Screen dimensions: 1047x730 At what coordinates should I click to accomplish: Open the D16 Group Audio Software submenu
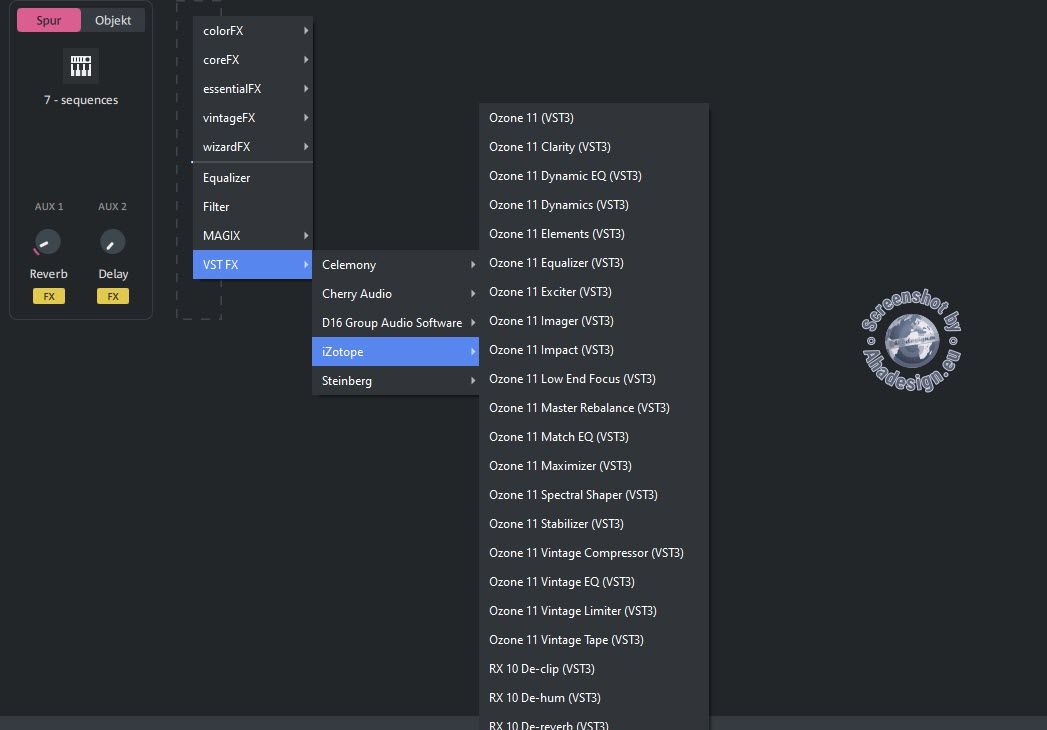396,323
